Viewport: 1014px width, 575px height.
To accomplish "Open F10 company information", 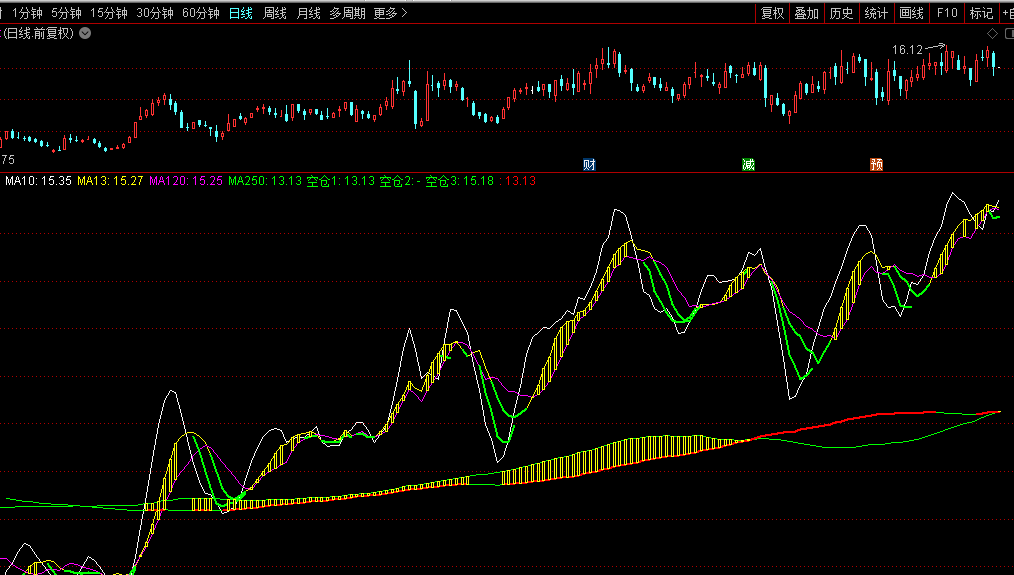I will coord(946,13).
